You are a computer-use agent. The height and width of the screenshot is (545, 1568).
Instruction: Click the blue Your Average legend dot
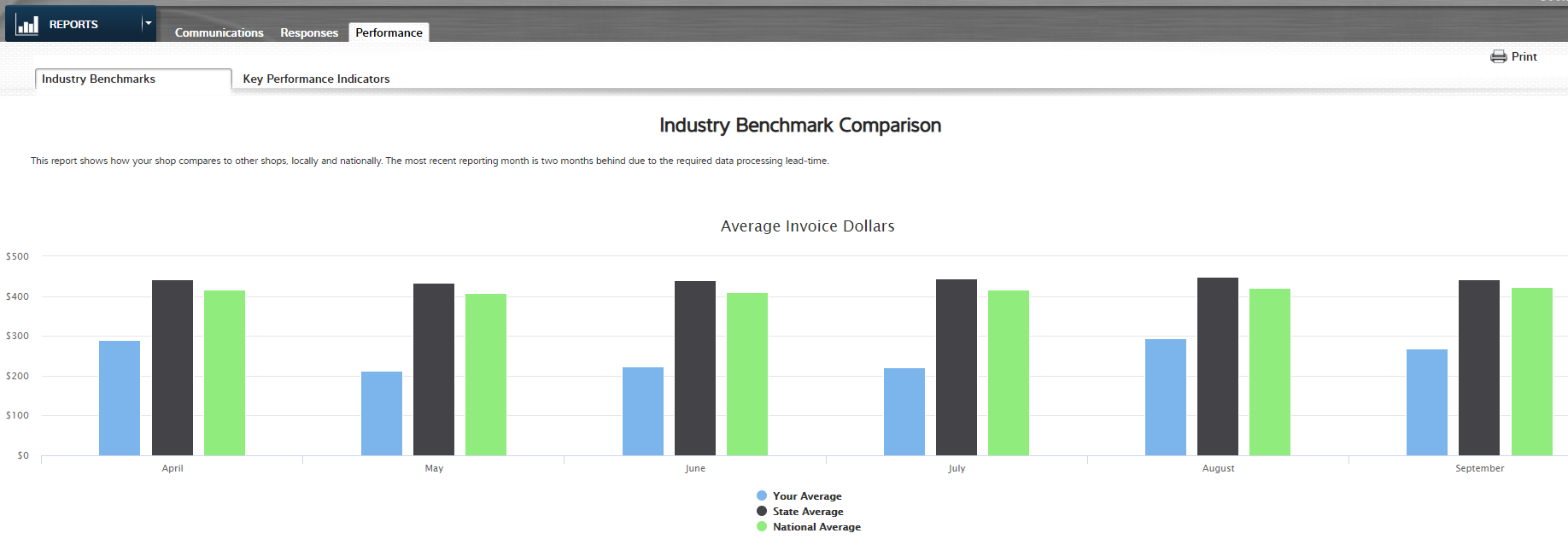pos(762,495)
